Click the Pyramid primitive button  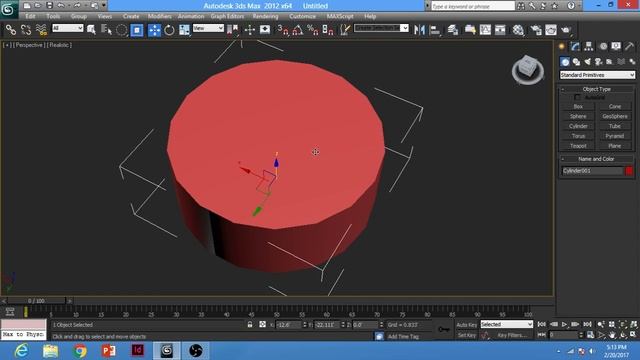click(615, 136)
